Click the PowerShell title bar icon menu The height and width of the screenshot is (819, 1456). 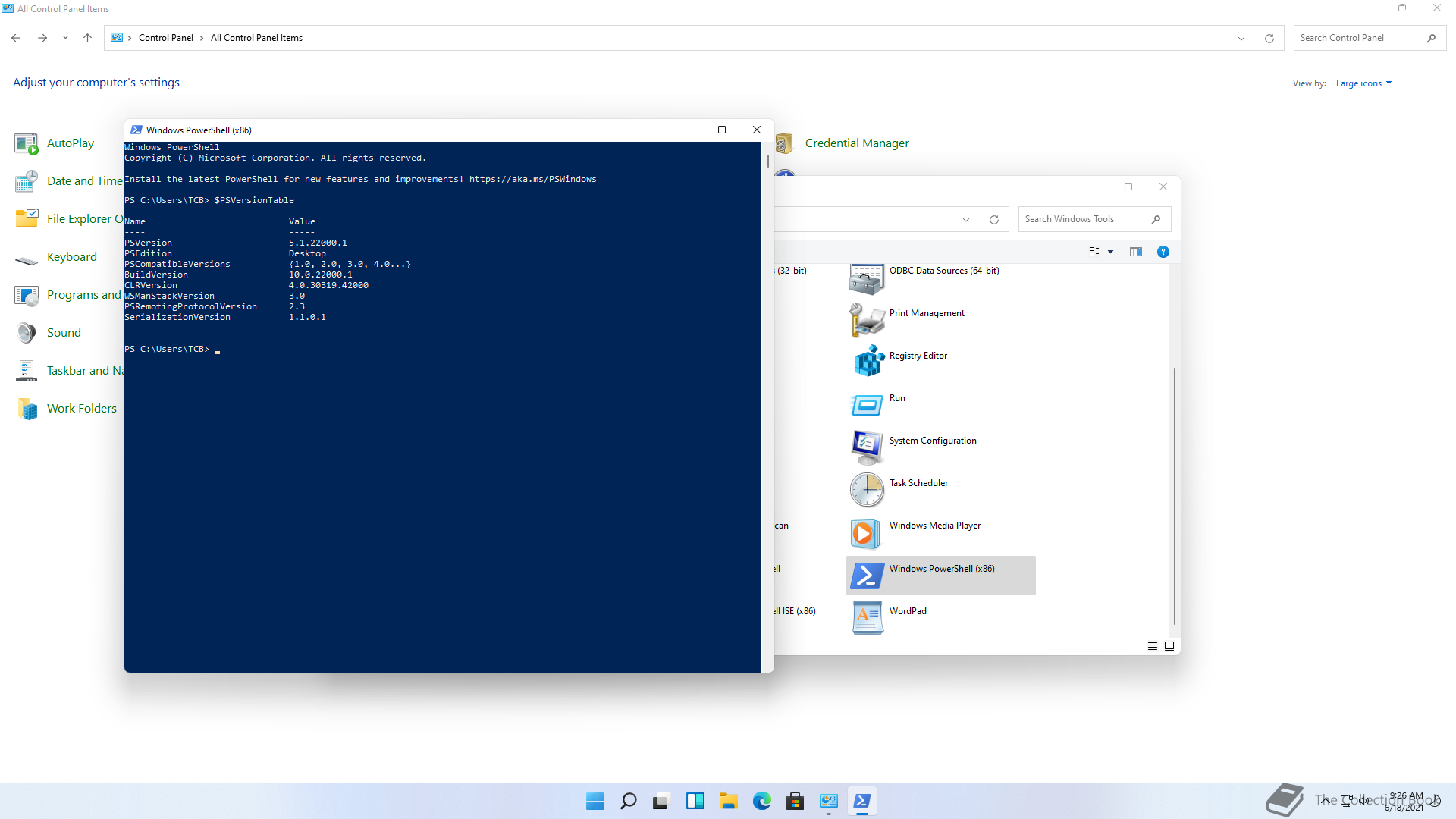[136, 130]
